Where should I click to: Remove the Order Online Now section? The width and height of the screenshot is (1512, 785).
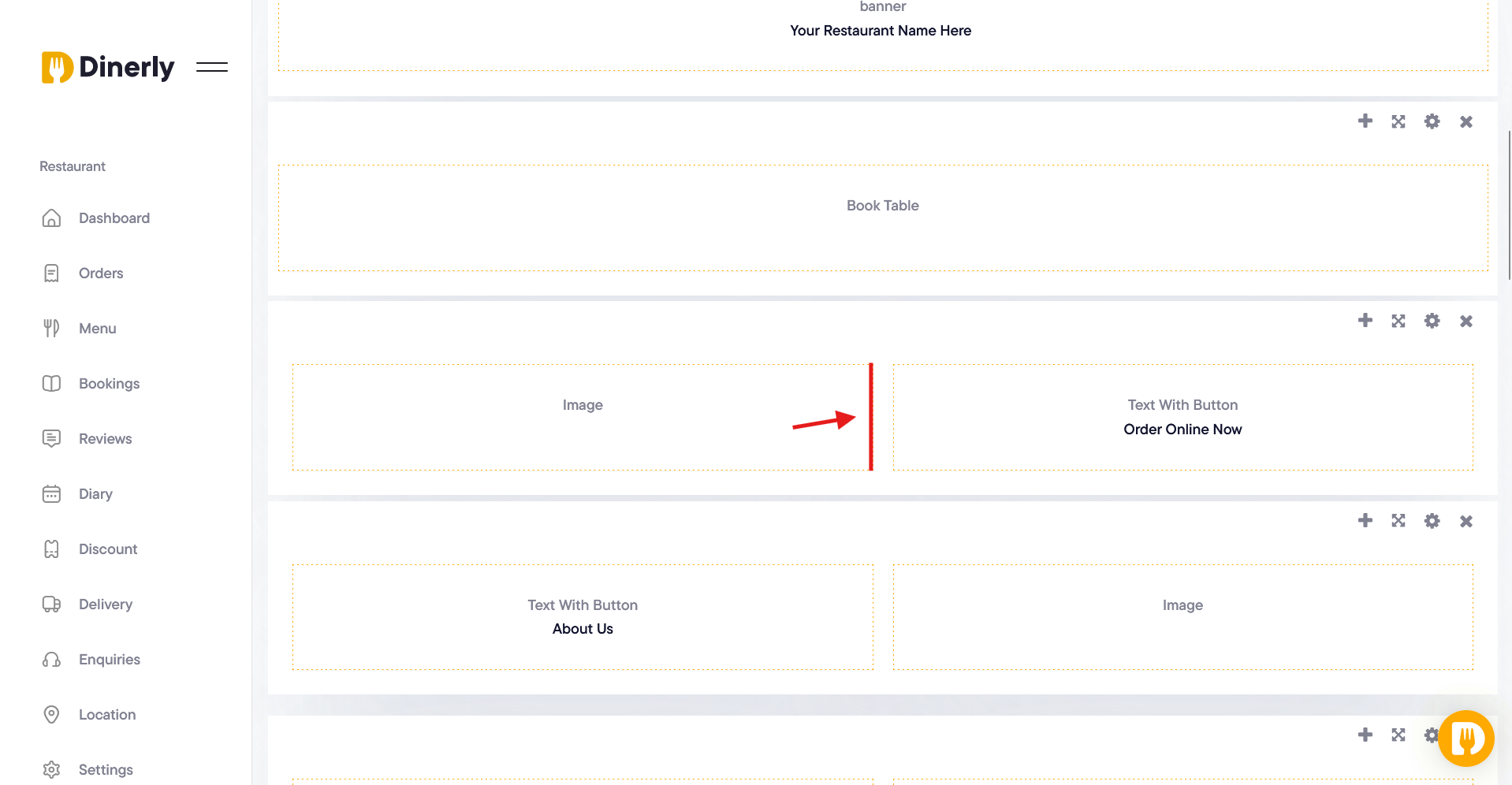tap(1466, 321)
